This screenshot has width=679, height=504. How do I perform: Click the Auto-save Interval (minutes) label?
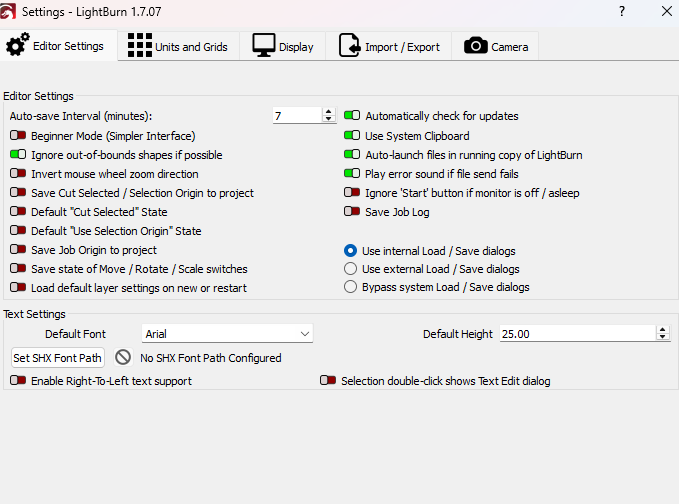pos(81,116)
